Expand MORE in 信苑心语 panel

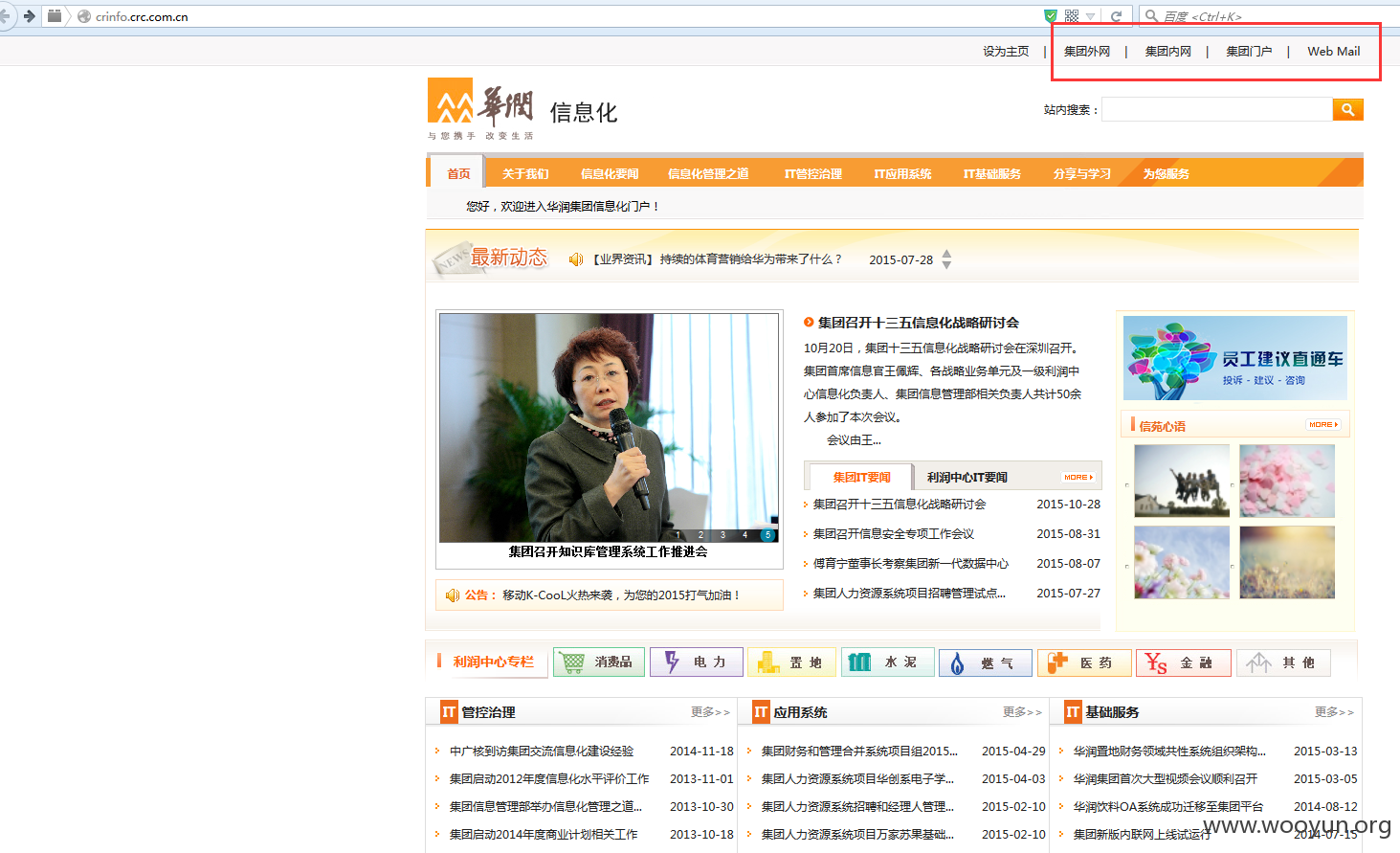tap(1323, 424)
